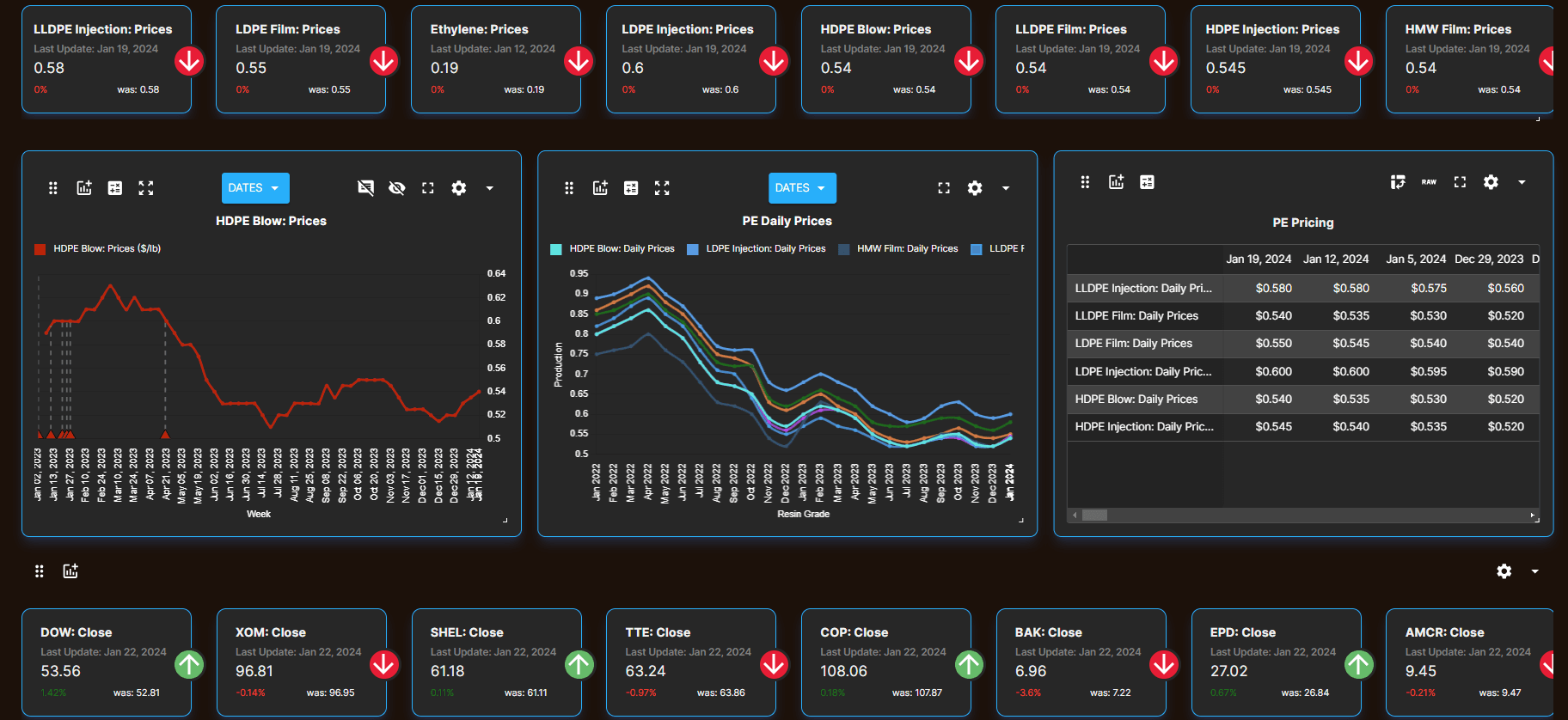Open the settings gear above the stock close cards

click(x=1504, y=571)
